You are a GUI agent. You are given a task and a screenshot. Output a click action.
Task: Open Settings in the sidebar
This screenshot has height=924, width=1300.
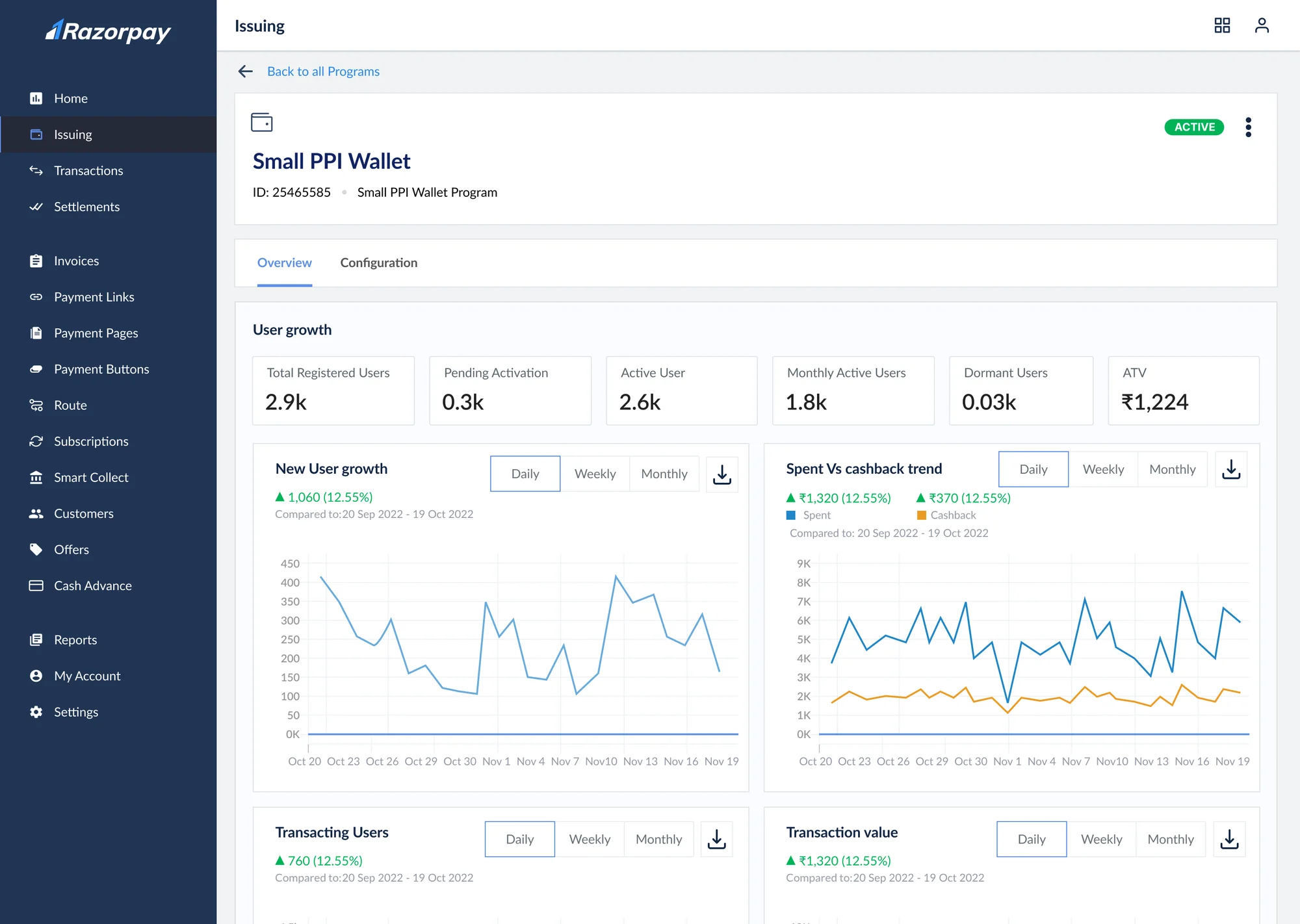click(x=109, y=712)
